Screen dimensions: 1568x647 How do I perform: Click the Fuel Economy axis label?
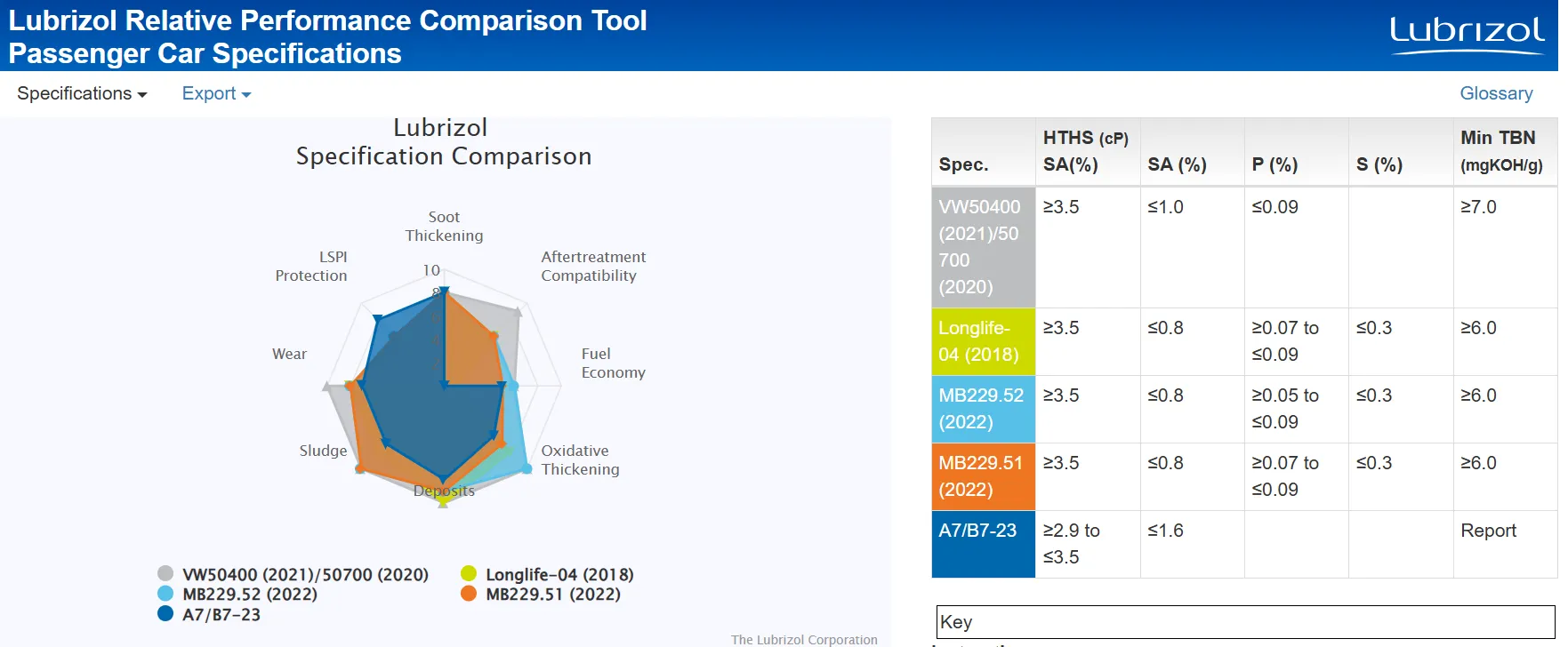[614, 363]
